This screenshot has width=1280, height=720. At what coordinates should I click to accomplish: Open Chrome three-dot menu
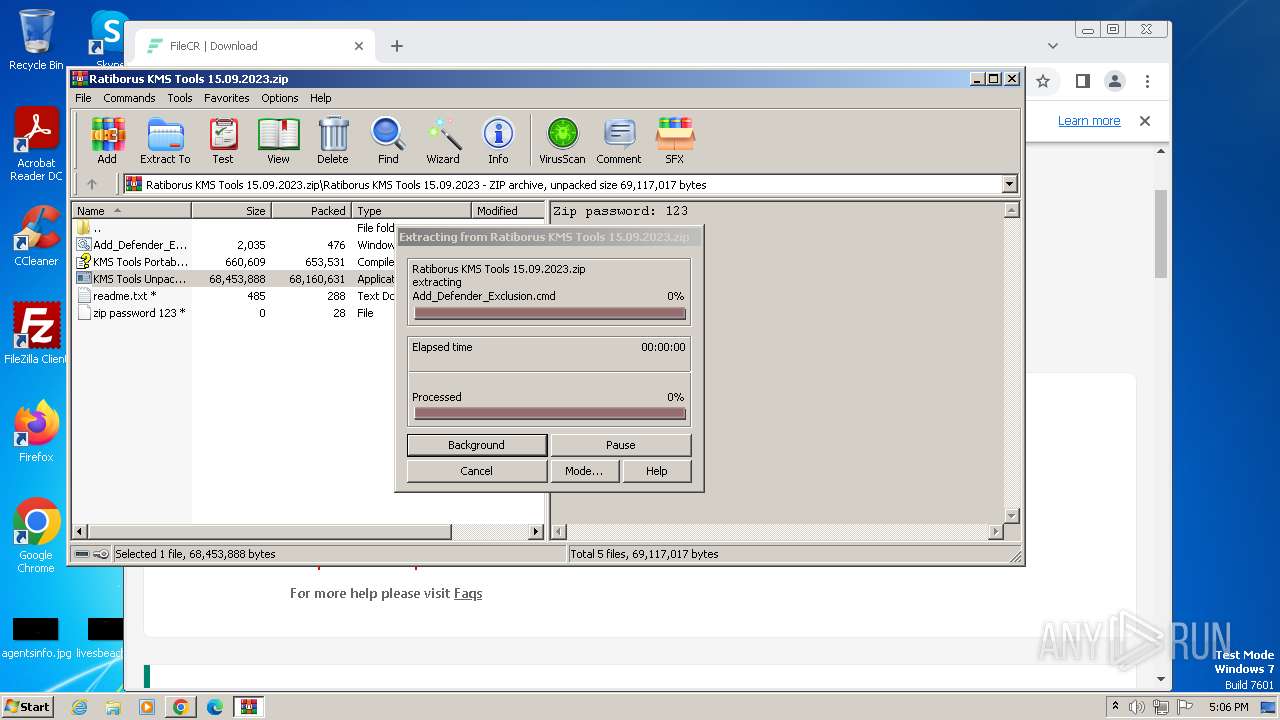coord(1148,81)
